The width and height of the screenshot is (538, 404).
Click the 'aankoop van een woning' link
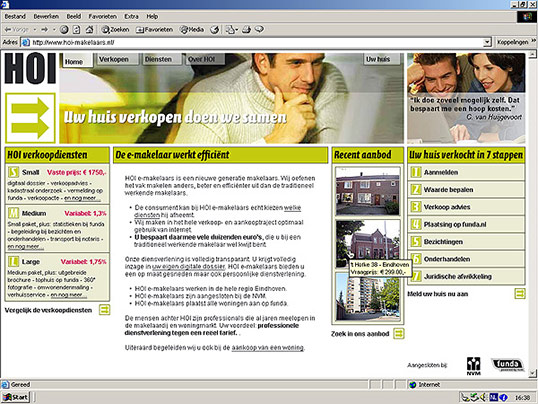click(267, 348)
